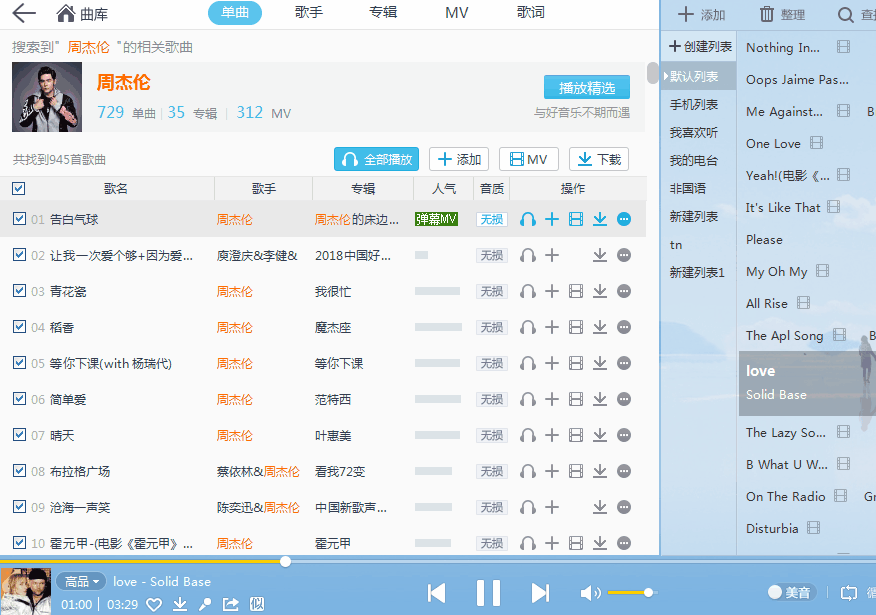
Task: Click 整理 in the playlist toolbar
Action: [782, 15]
